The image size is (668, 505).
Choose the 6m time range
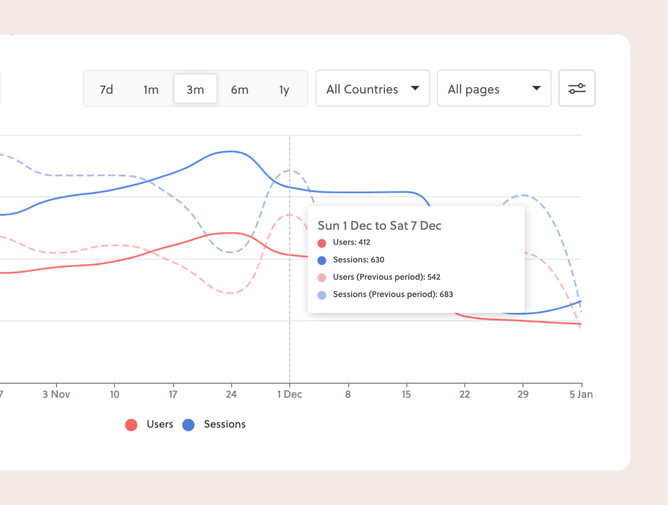(240, 90)
